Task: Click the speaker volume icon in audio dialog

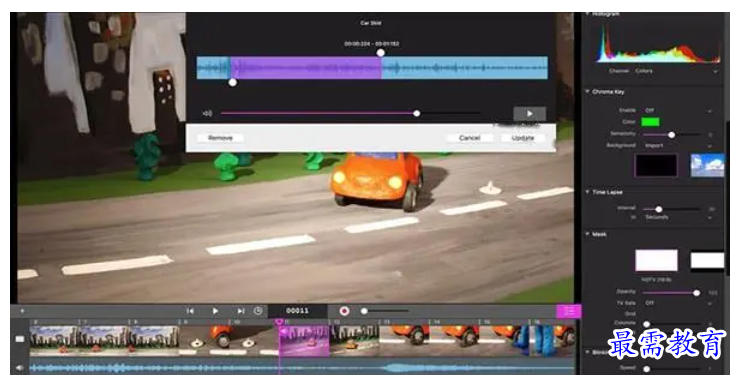Action: click(x=207, y=113)
